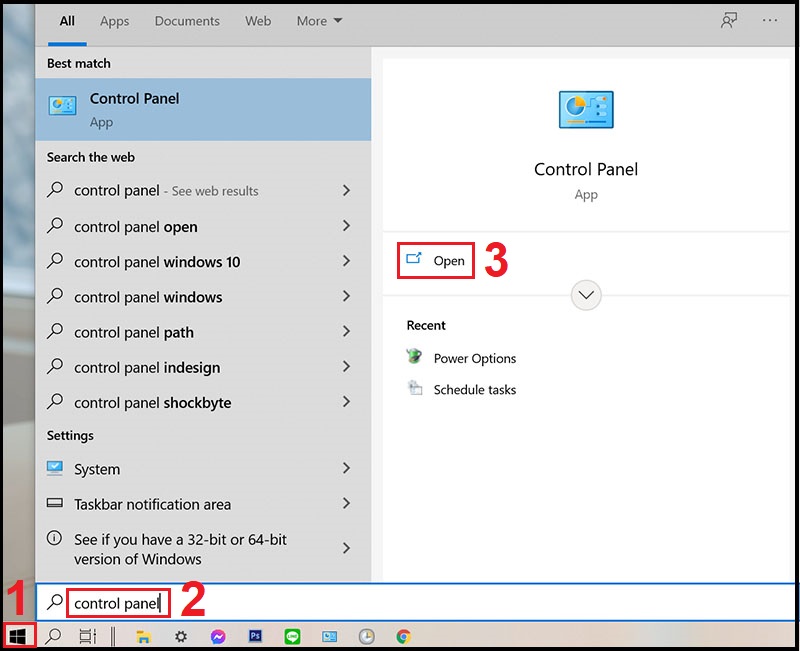Screen dimensions: 800x651
Task: Launch File Explorer from taskbar
Action: [143, 636]
